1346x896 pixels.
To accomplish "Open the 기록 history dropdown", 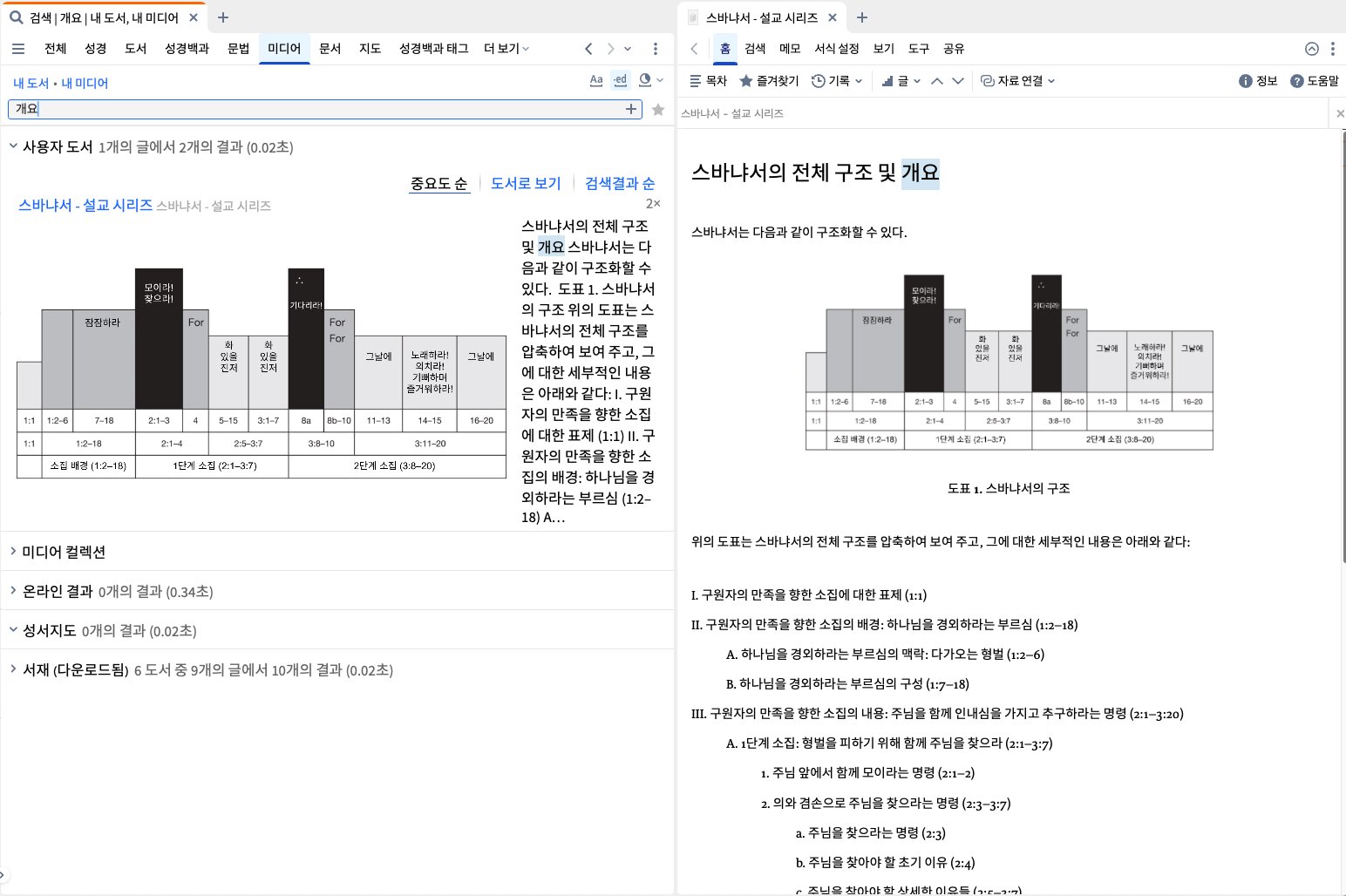I will [837, 80].
